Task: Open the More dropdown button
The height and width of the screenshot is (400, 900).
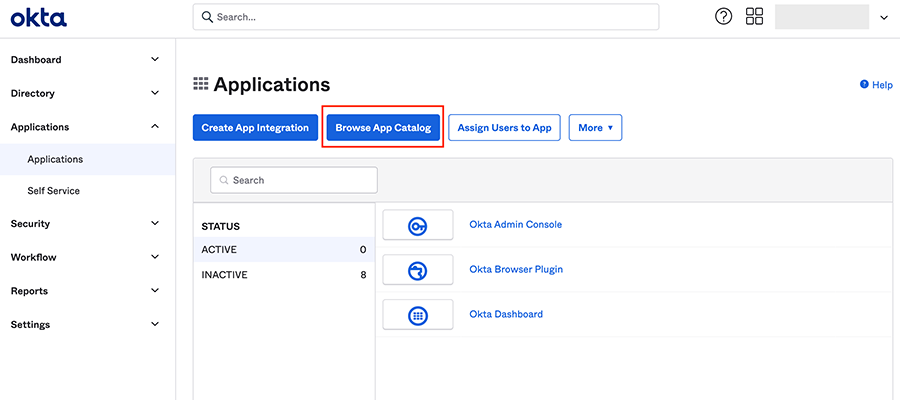Action: (595, 128)
